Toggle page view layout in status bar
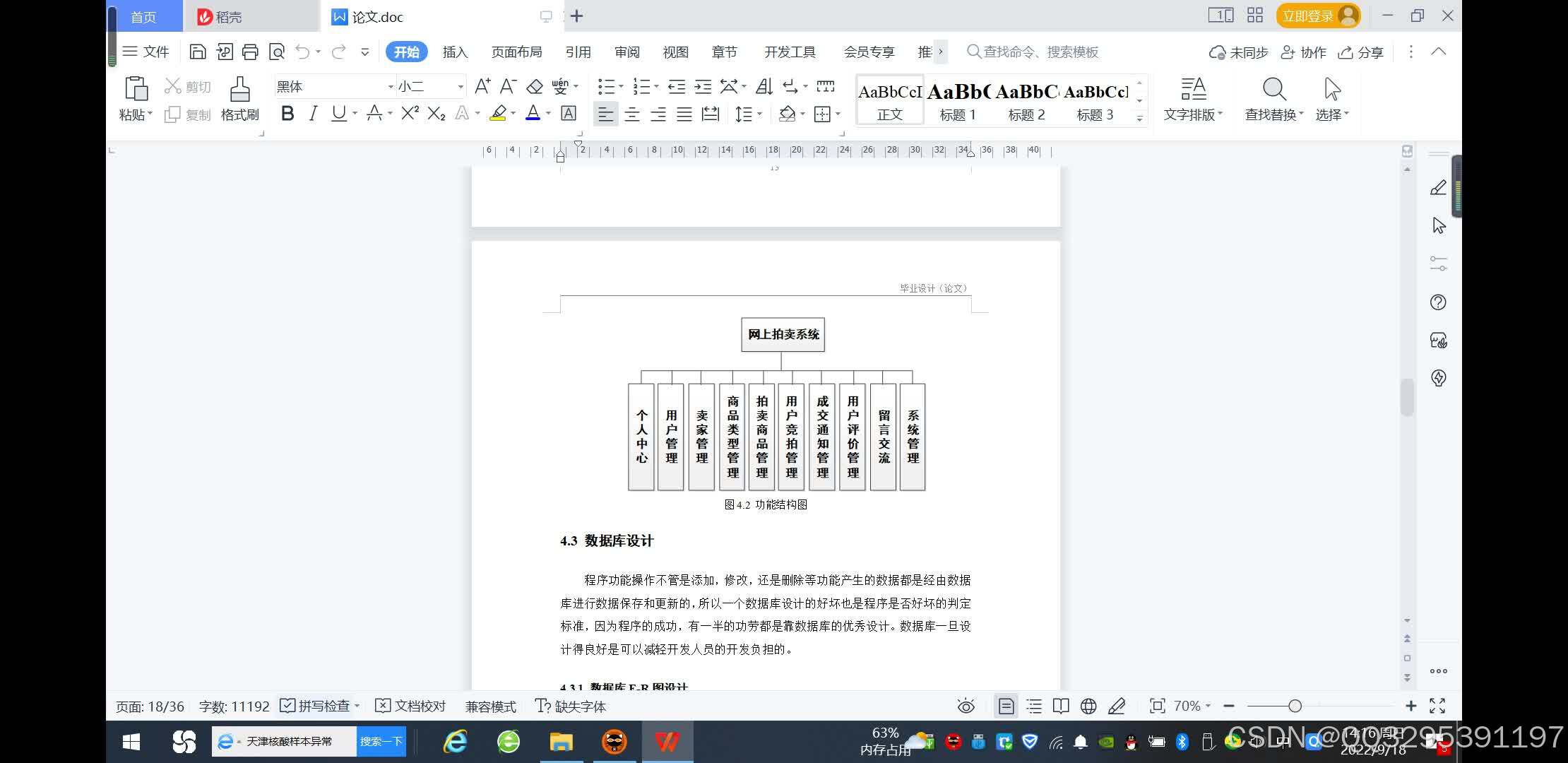 (x=1006, y=706)
